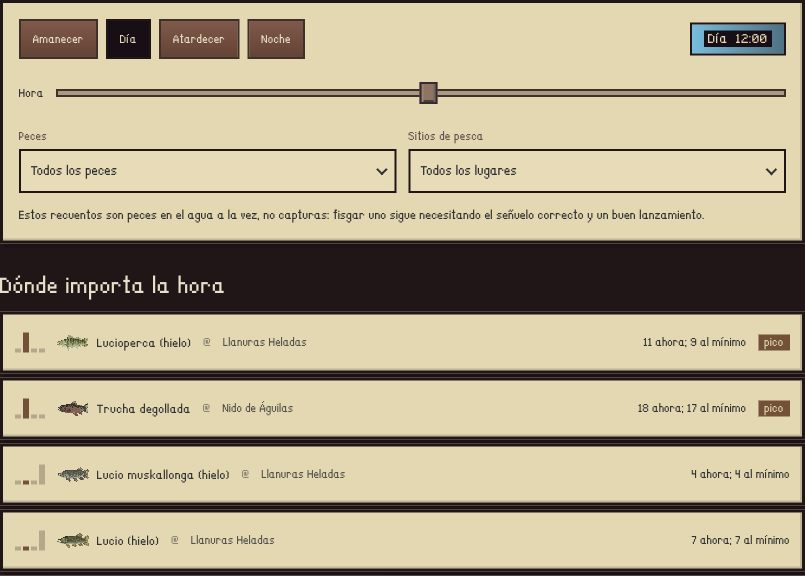Open the Todos los lugares dropdown
Viewport: 805px width, 576px height.
(x=597, y=171)
